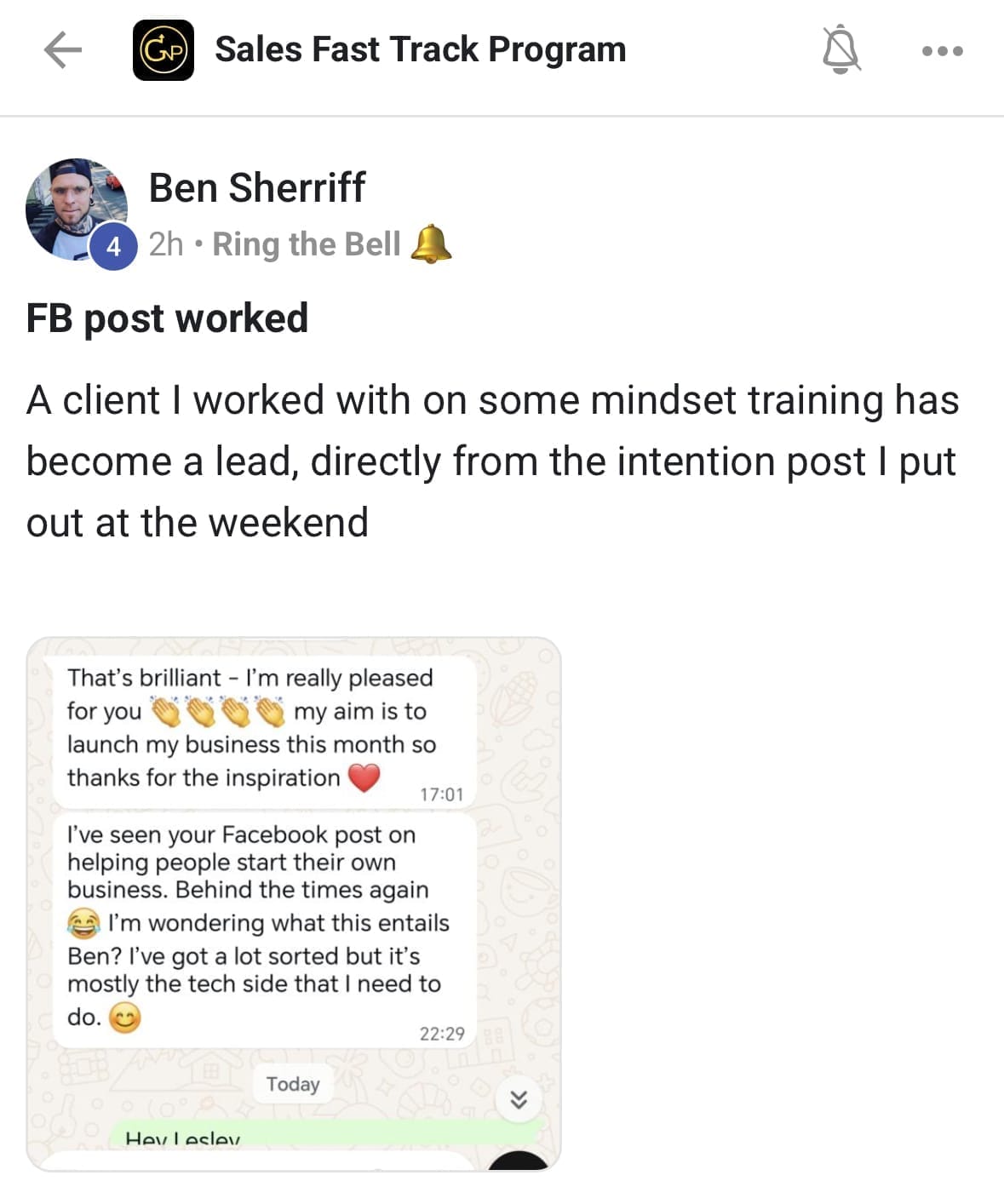Open the Ring the Bell category
The width and height of the screenshot is (1004, 1204).
pyautogui.click(x=306, y=244)
